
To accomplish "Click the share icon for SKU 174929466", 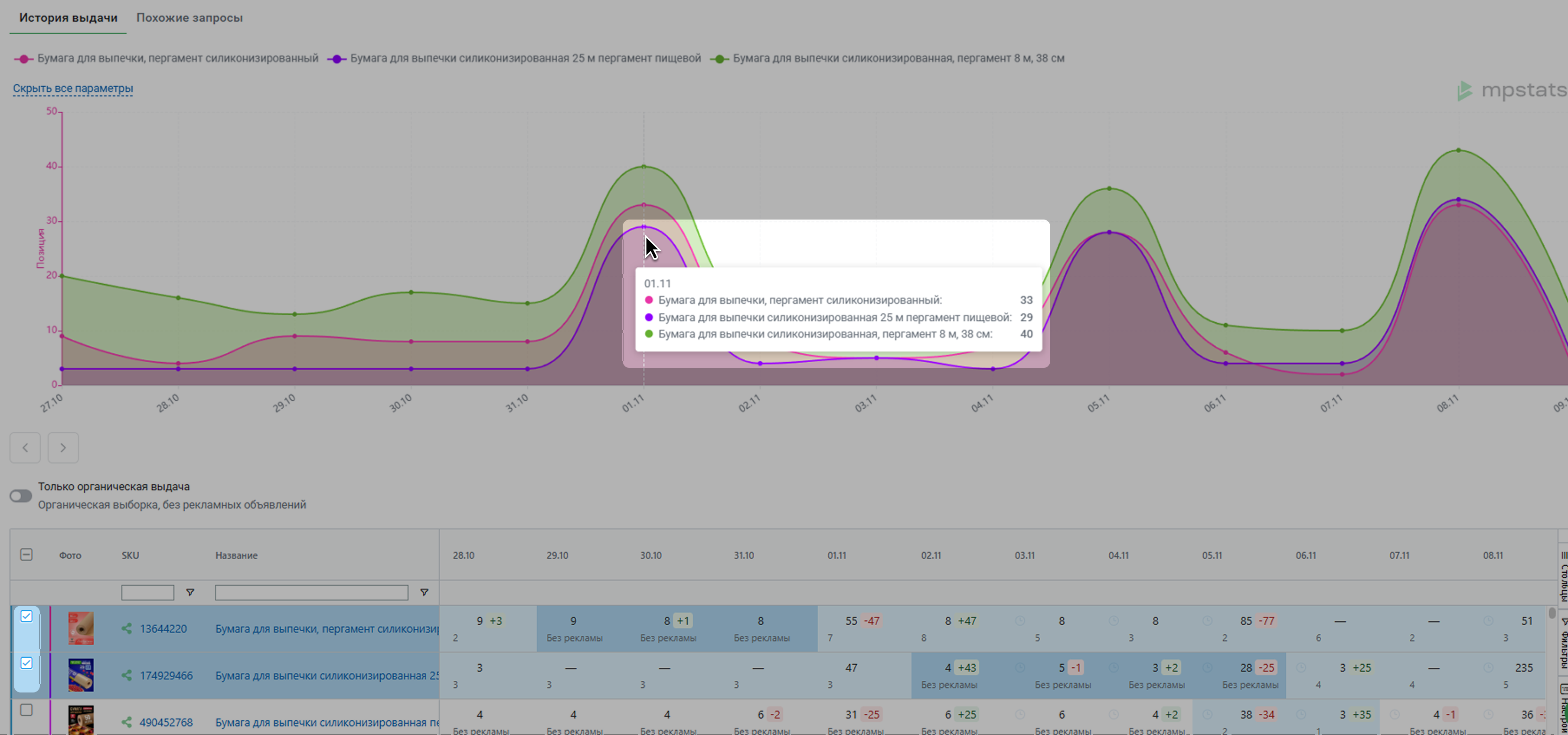I will coord(127,675).
